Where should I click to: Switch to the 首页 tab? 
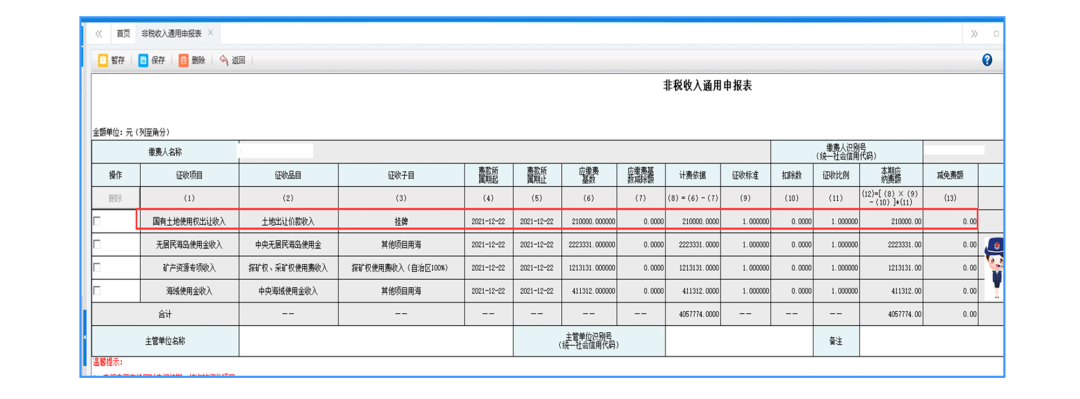tap(123, 34)
